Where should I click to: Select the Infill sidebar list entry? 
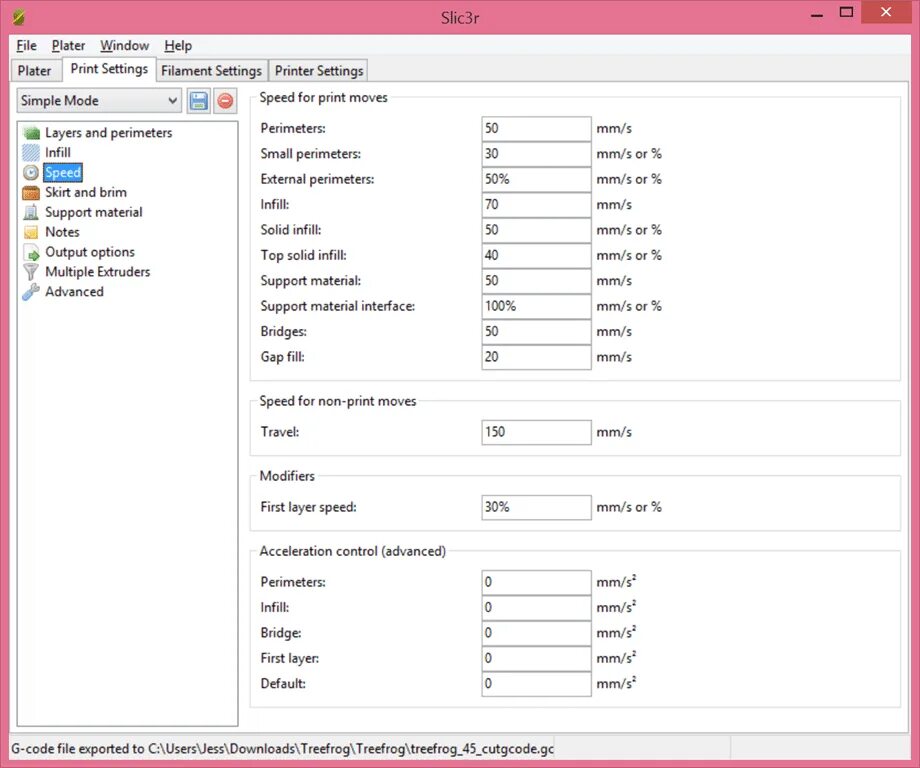pos(58,153)
